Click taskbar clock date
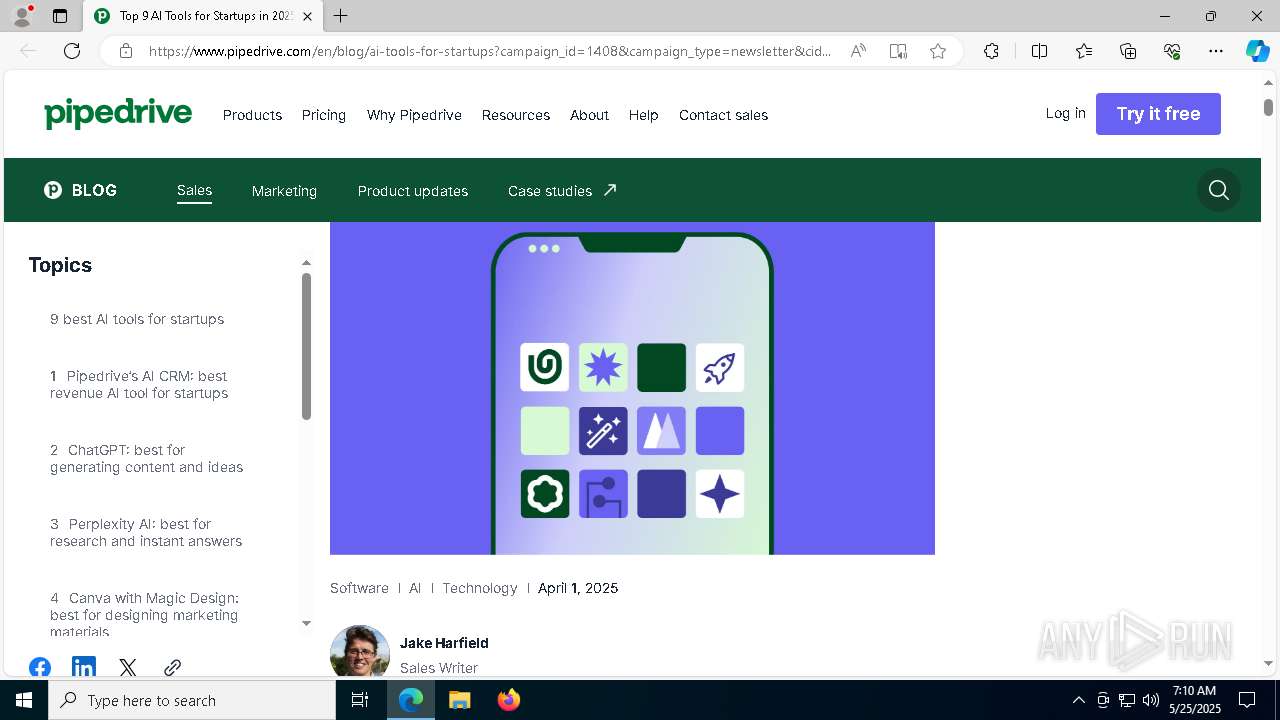Image resolution: width=1280 pixels, height=720 pixels. pyautogui.click(x=1194, y=700)
